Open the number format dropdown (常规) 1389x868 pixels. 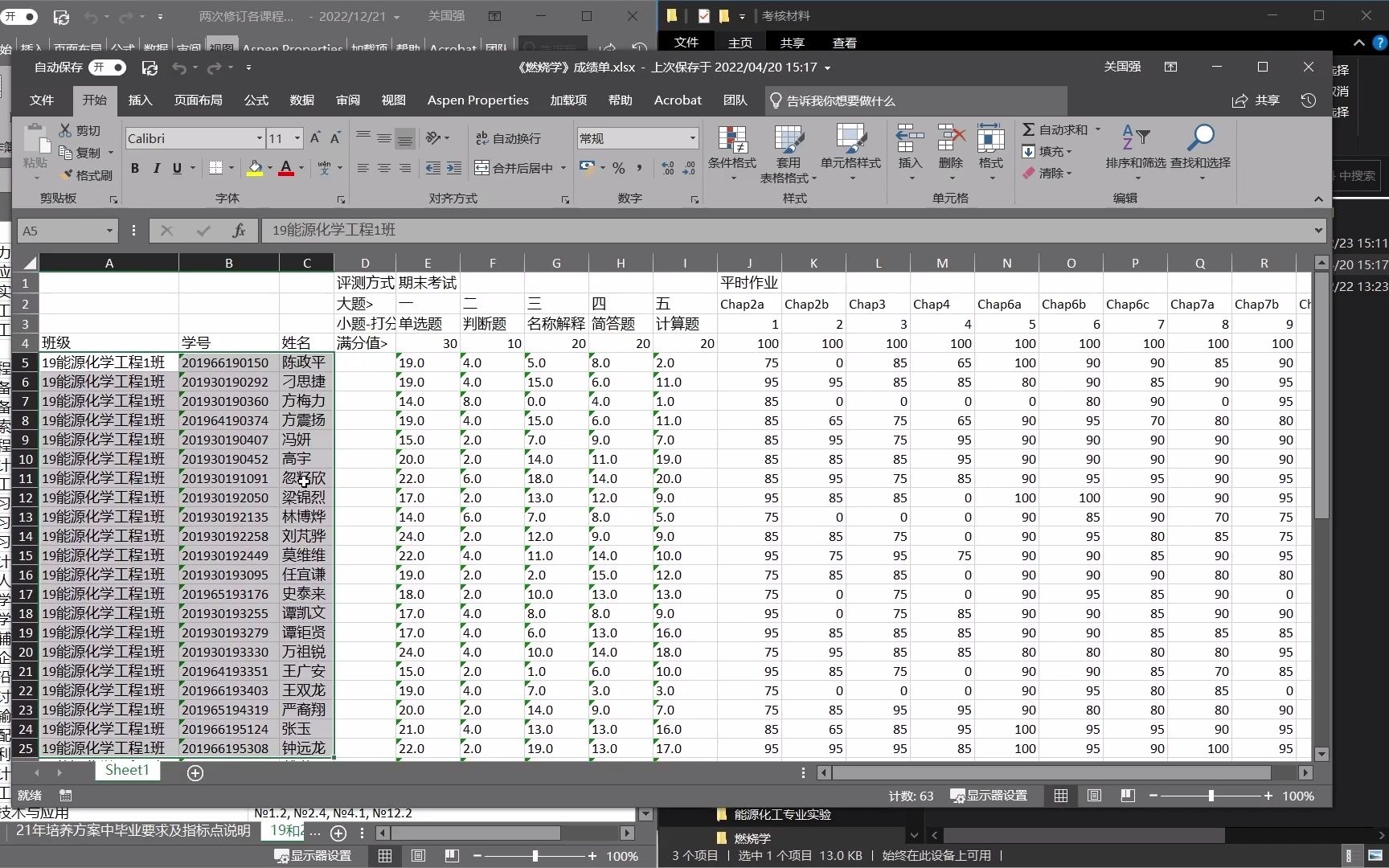point(692,138)
